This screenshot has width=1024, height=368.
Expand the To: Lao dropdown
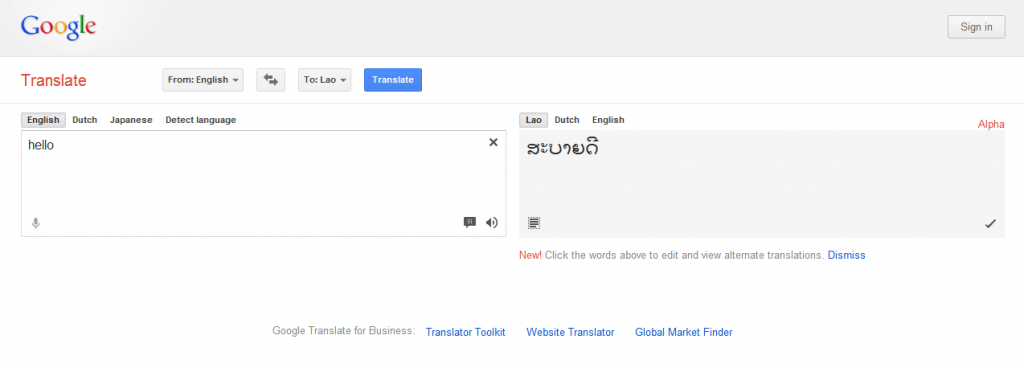325,80
